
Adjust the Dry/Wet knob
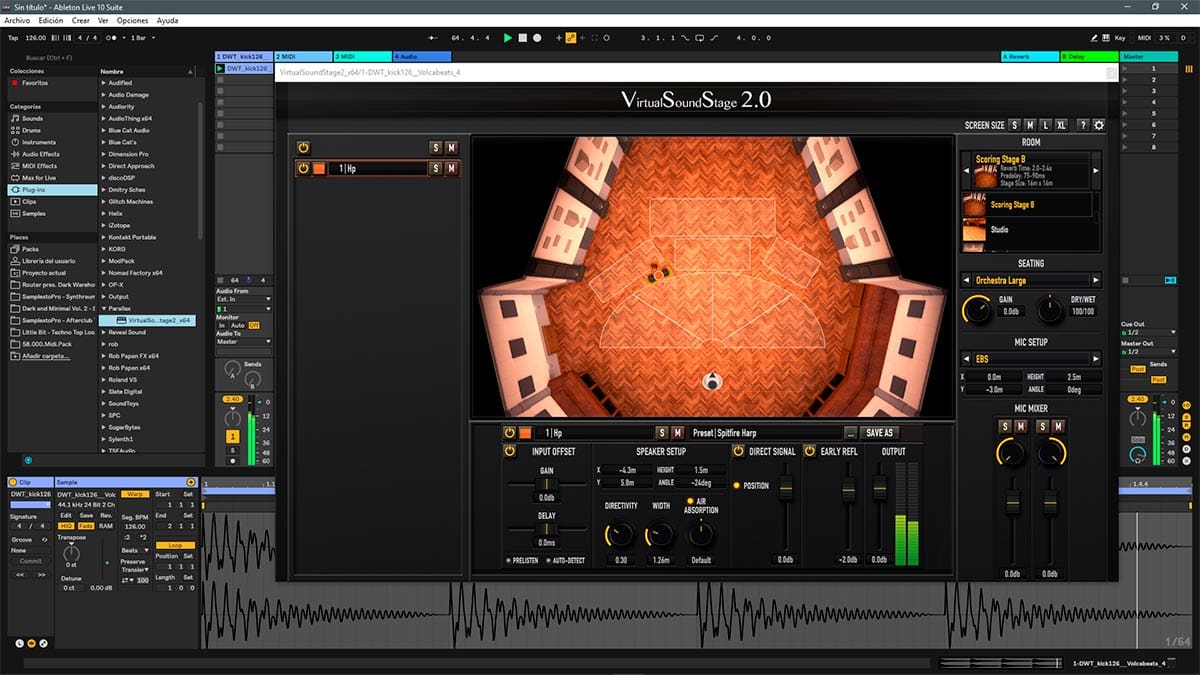pyautogui.click(x=1051, y=310)
